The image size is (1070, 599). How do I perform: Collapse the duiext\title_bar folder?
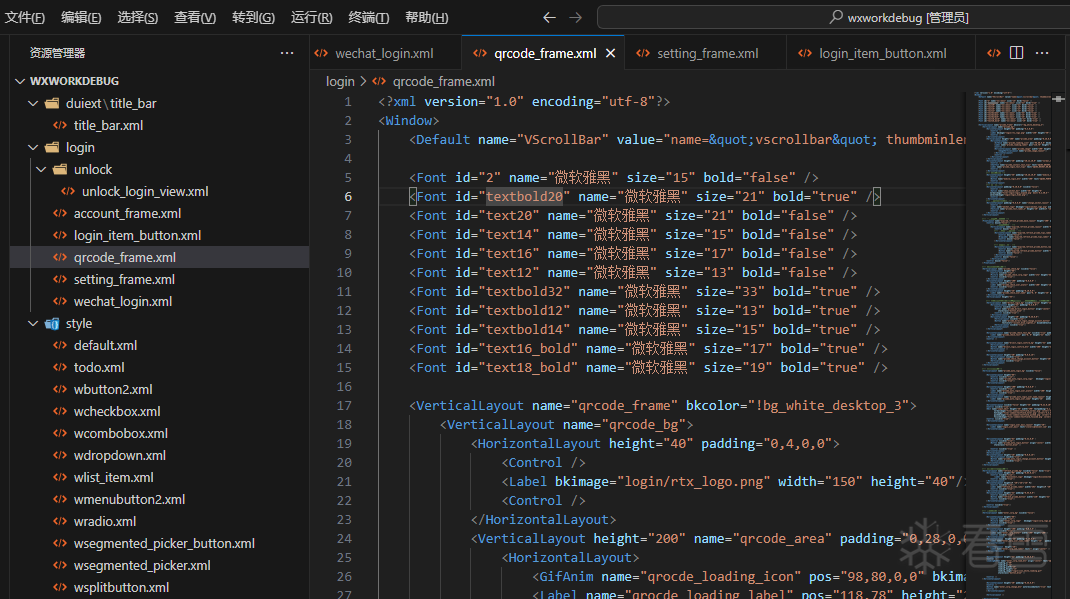33,103
